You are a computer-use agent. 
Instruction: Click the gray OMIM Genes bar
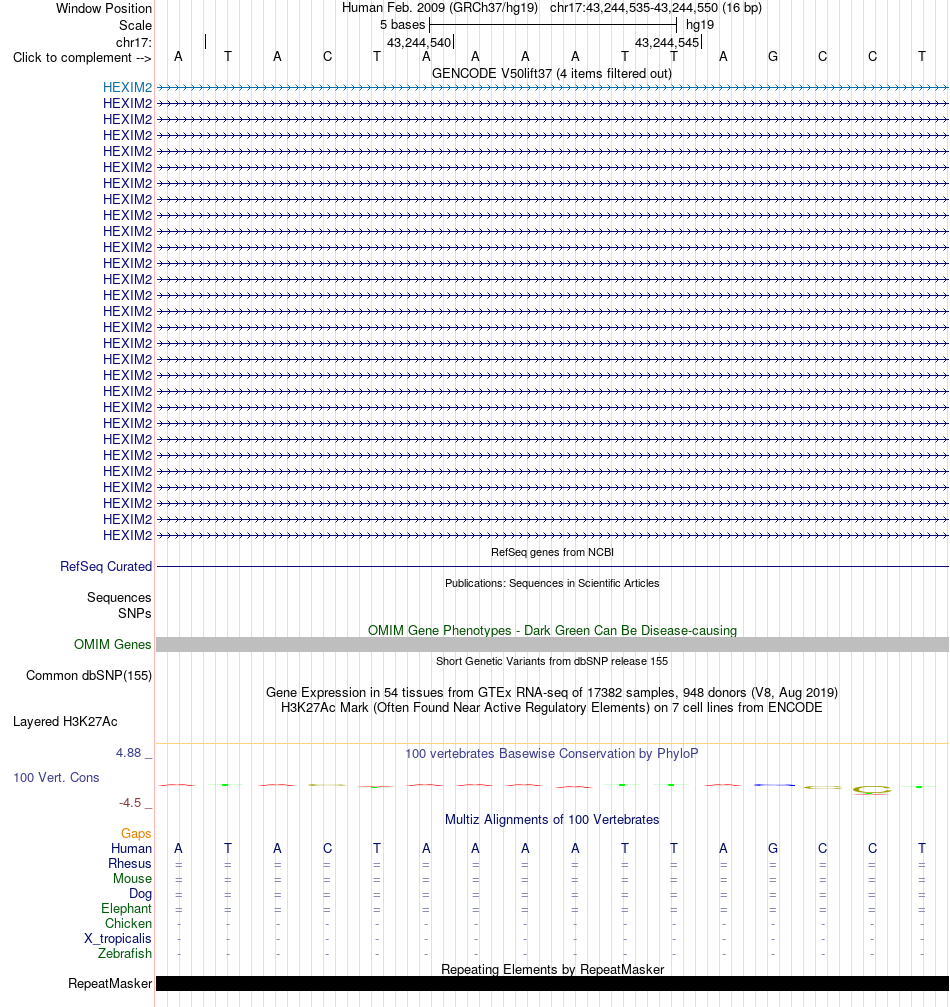(552, 645)
